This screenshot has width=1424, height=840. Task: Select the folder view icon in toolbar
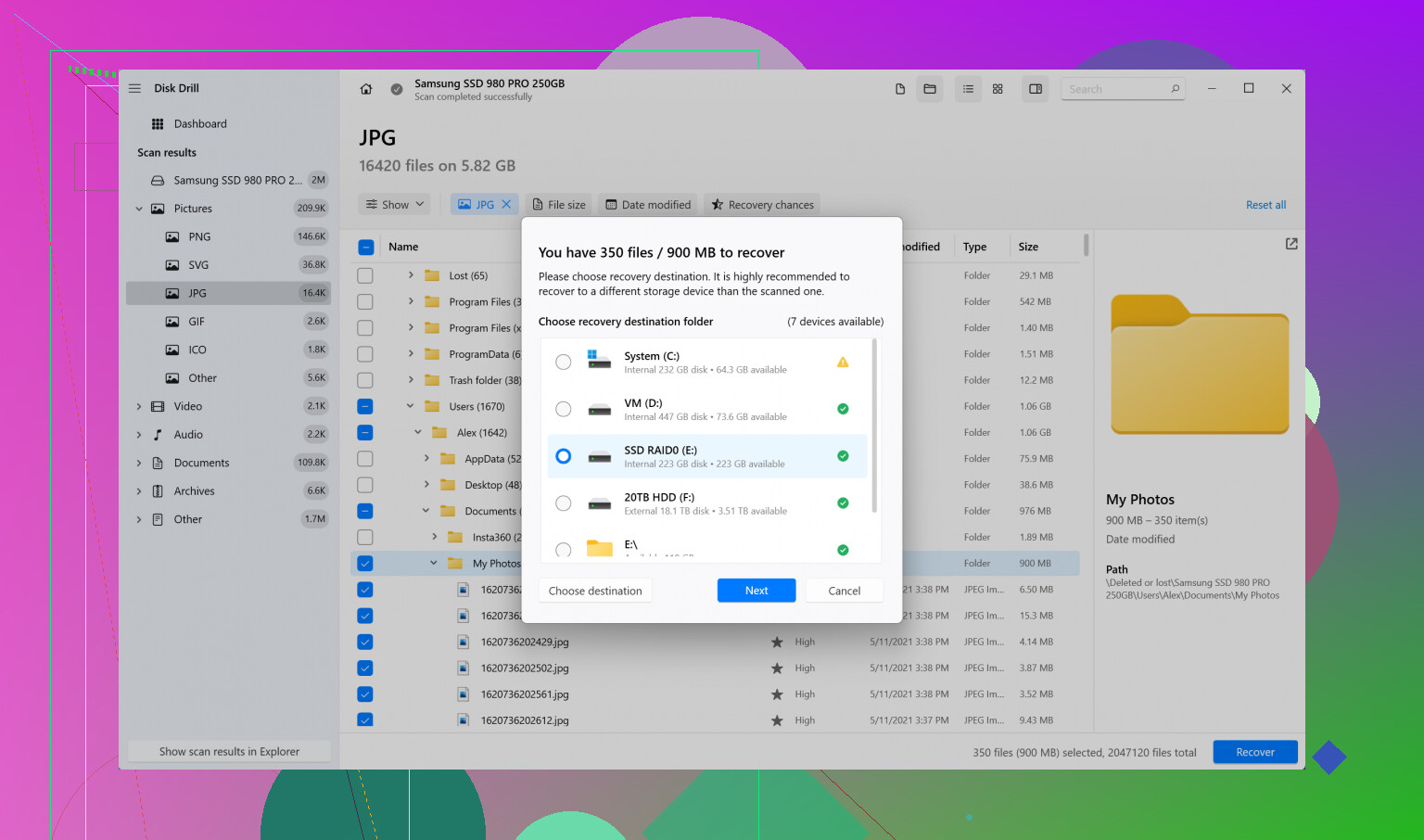pyautogui.click(x=930, y=89)
